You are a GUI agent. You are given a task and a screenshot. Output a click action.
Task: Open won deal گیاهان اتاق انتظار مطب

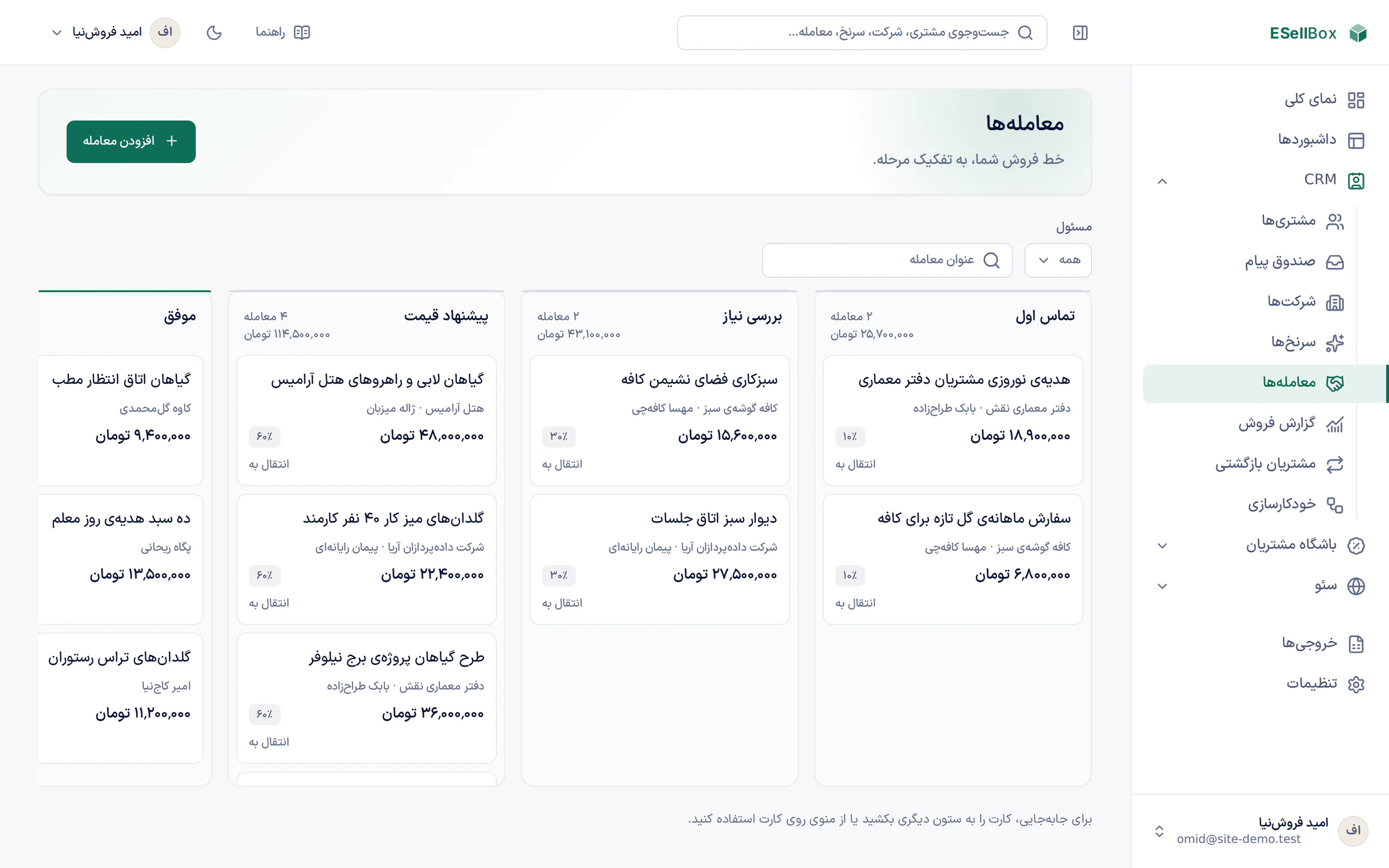click(121, 380)
